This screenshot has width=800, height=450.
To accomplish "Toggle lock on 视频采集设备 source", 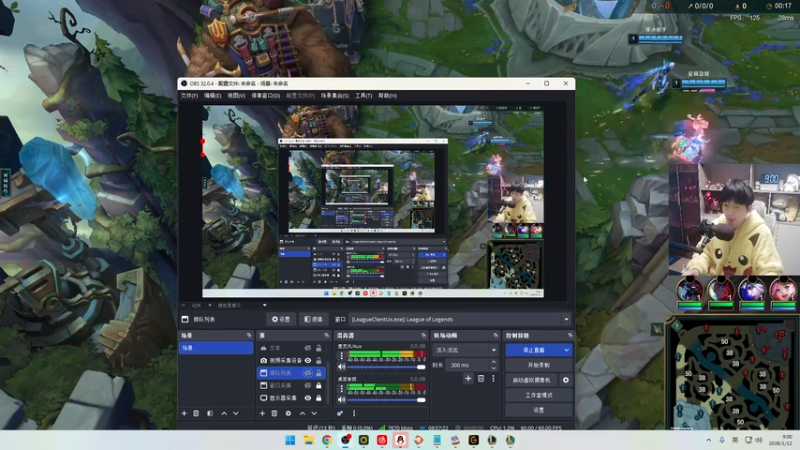I will [319, 360].
